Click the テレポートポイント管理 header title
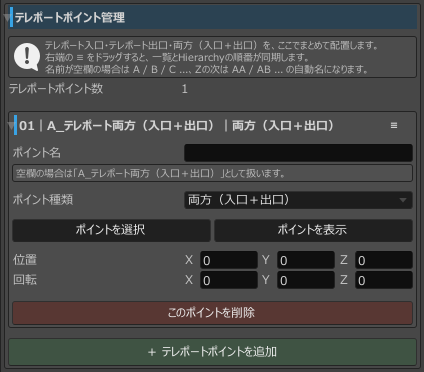The height and width of the screenshot is (372, 424). point(70,17)
